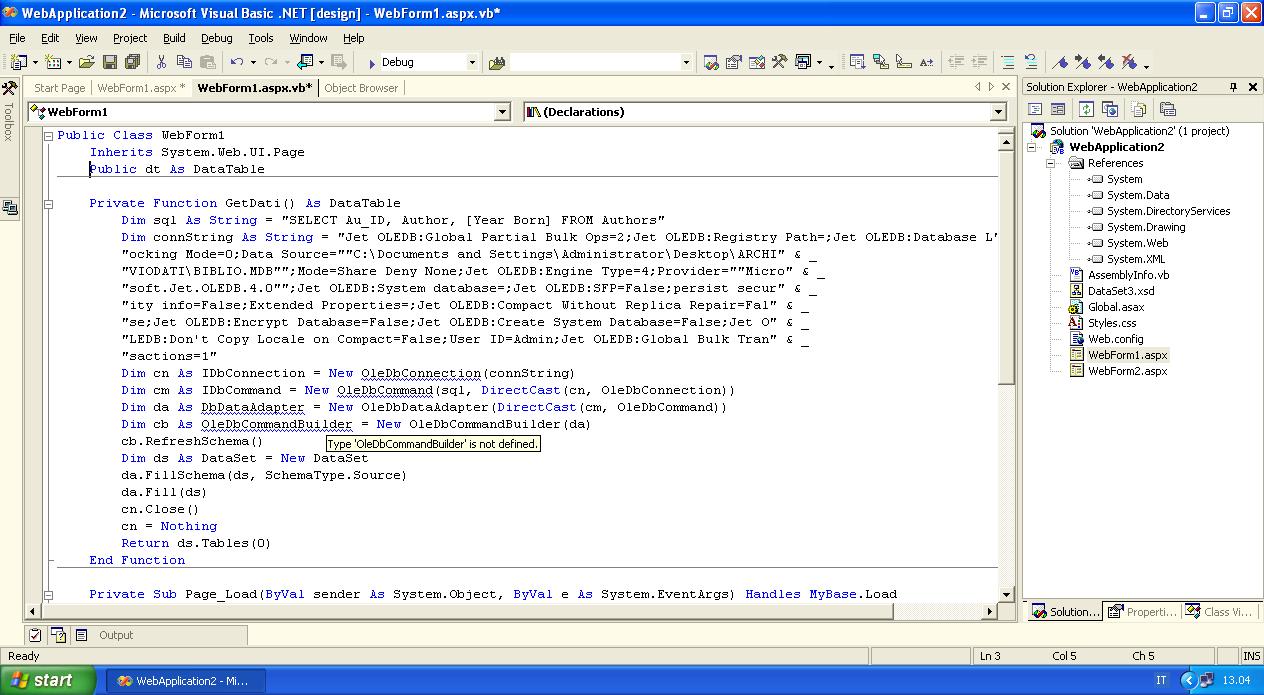Click the Complete Word icon
This screenshot has width=1264, height=695.
coord(926,62)
